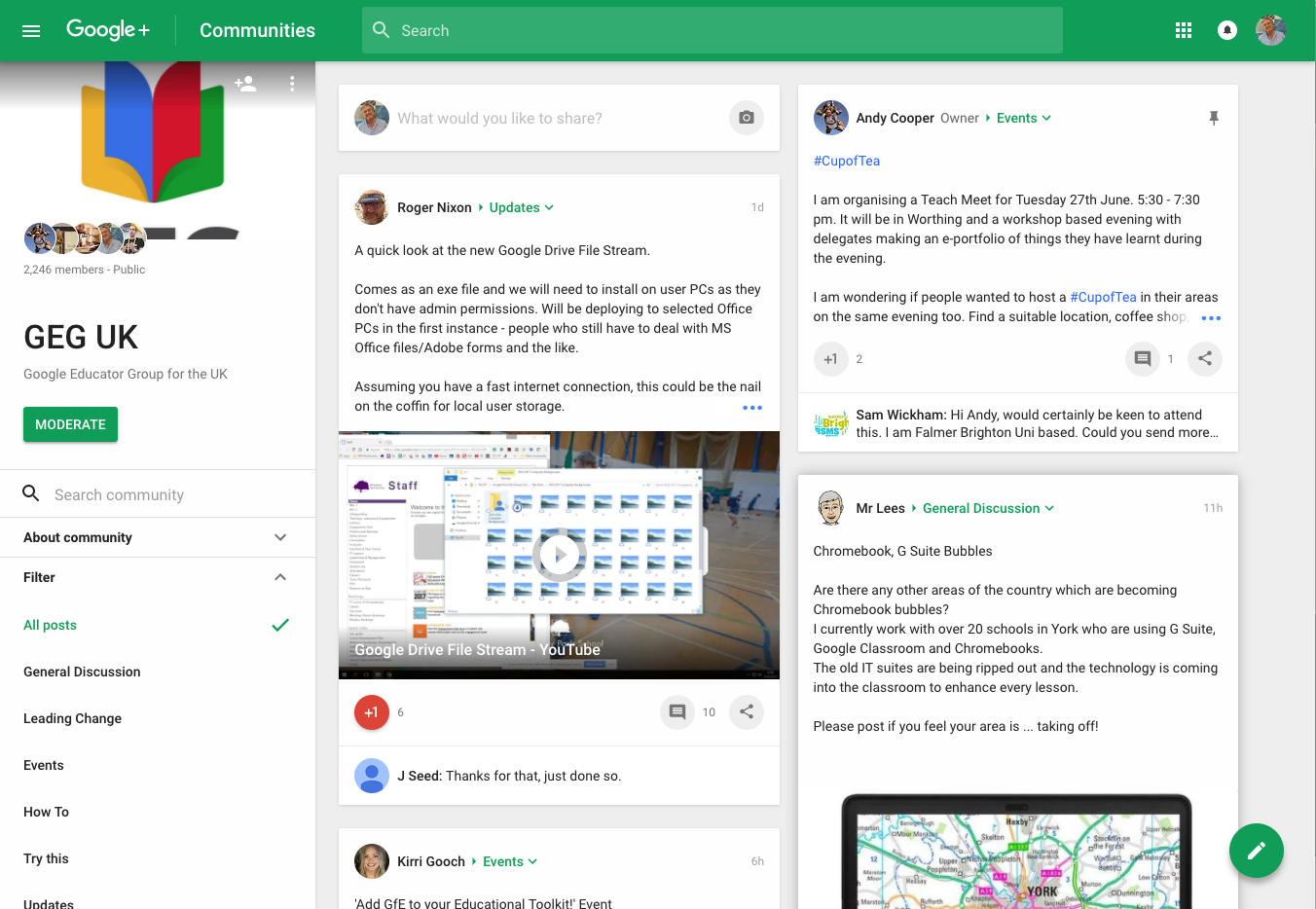The image size is (1316, 909).
Task: Play the Google Drive File Stream video
Action: click(559, 556)
